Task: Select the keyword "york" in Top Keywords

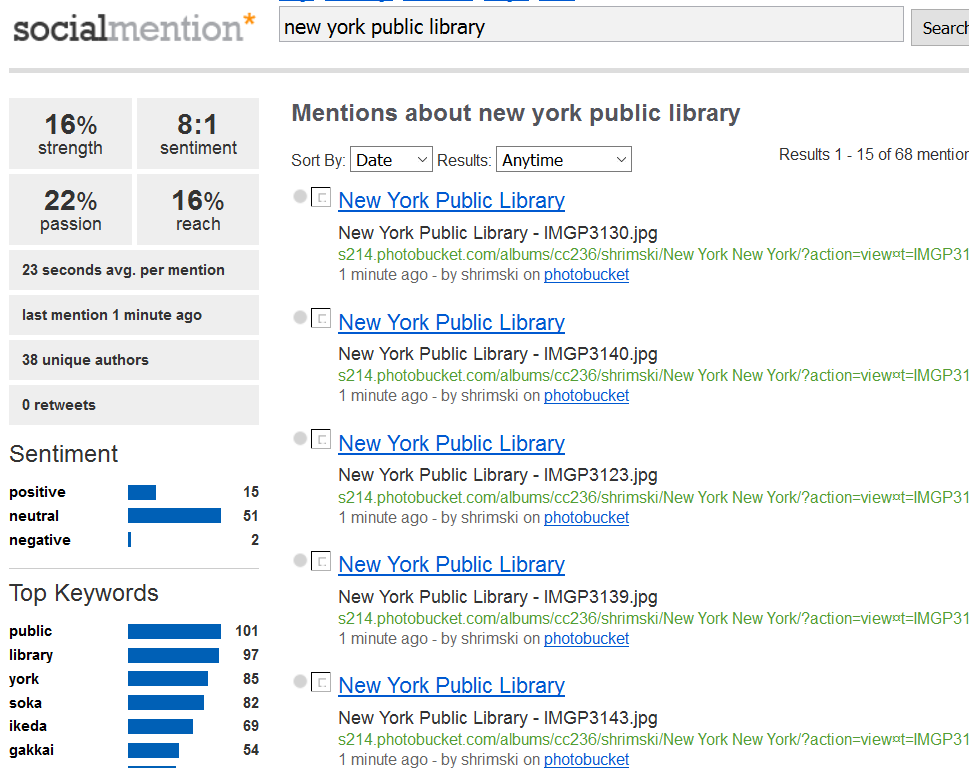Action: point(23,679)
